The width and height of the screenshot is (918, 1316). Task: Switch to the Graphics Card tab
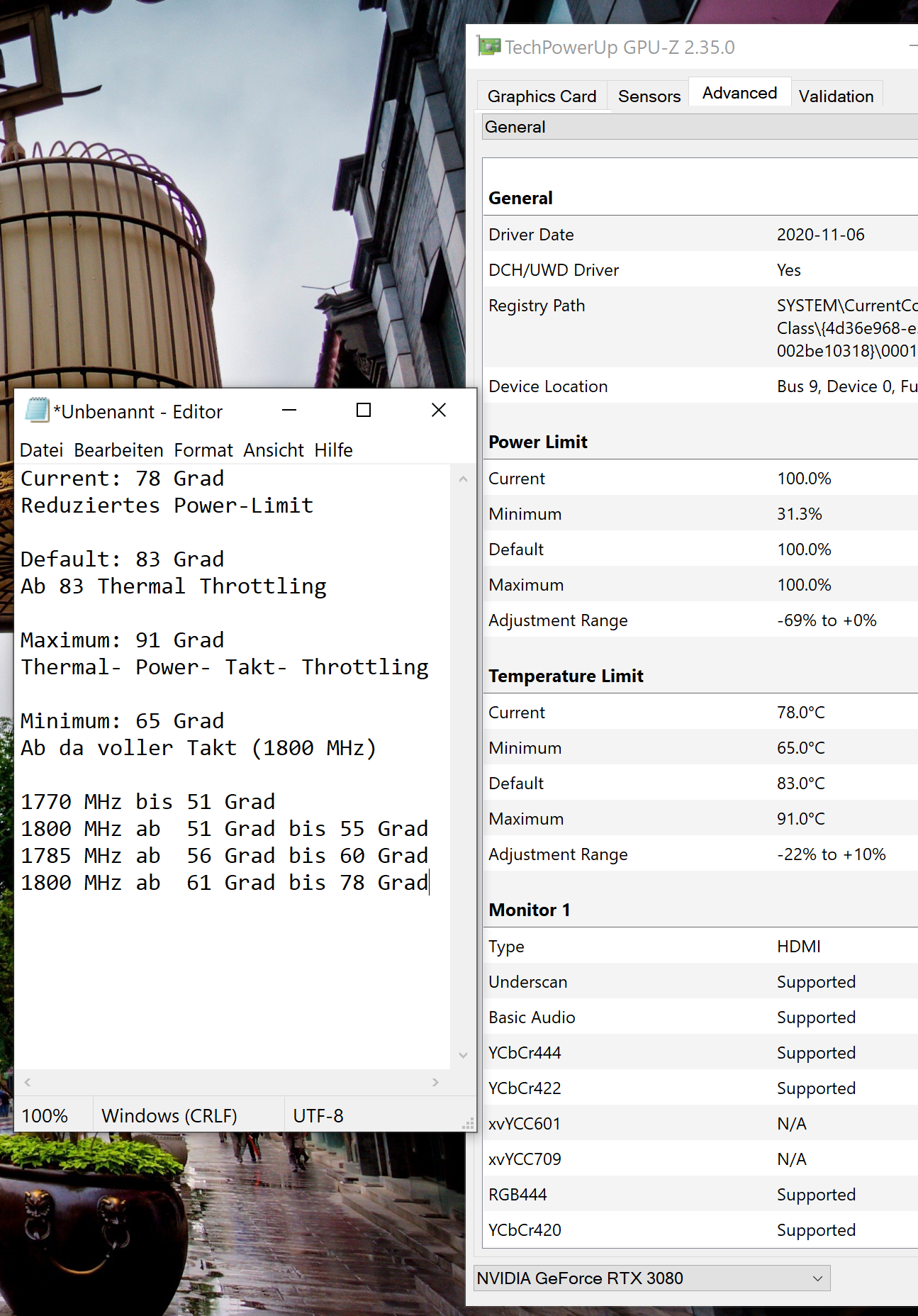tap(542, 96)
